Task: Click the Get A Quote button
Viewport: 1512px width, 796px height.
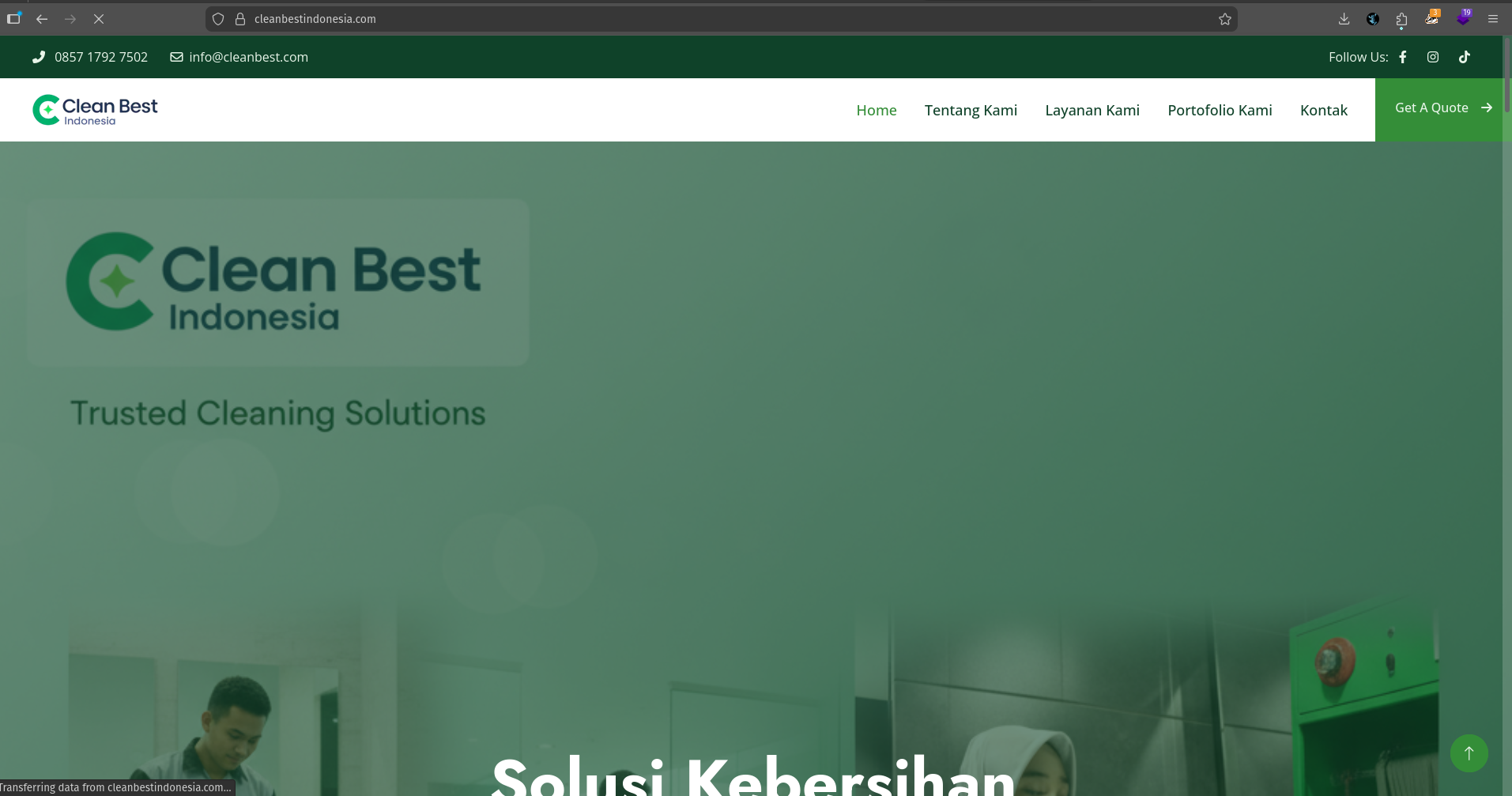Action: [1443, 108]
